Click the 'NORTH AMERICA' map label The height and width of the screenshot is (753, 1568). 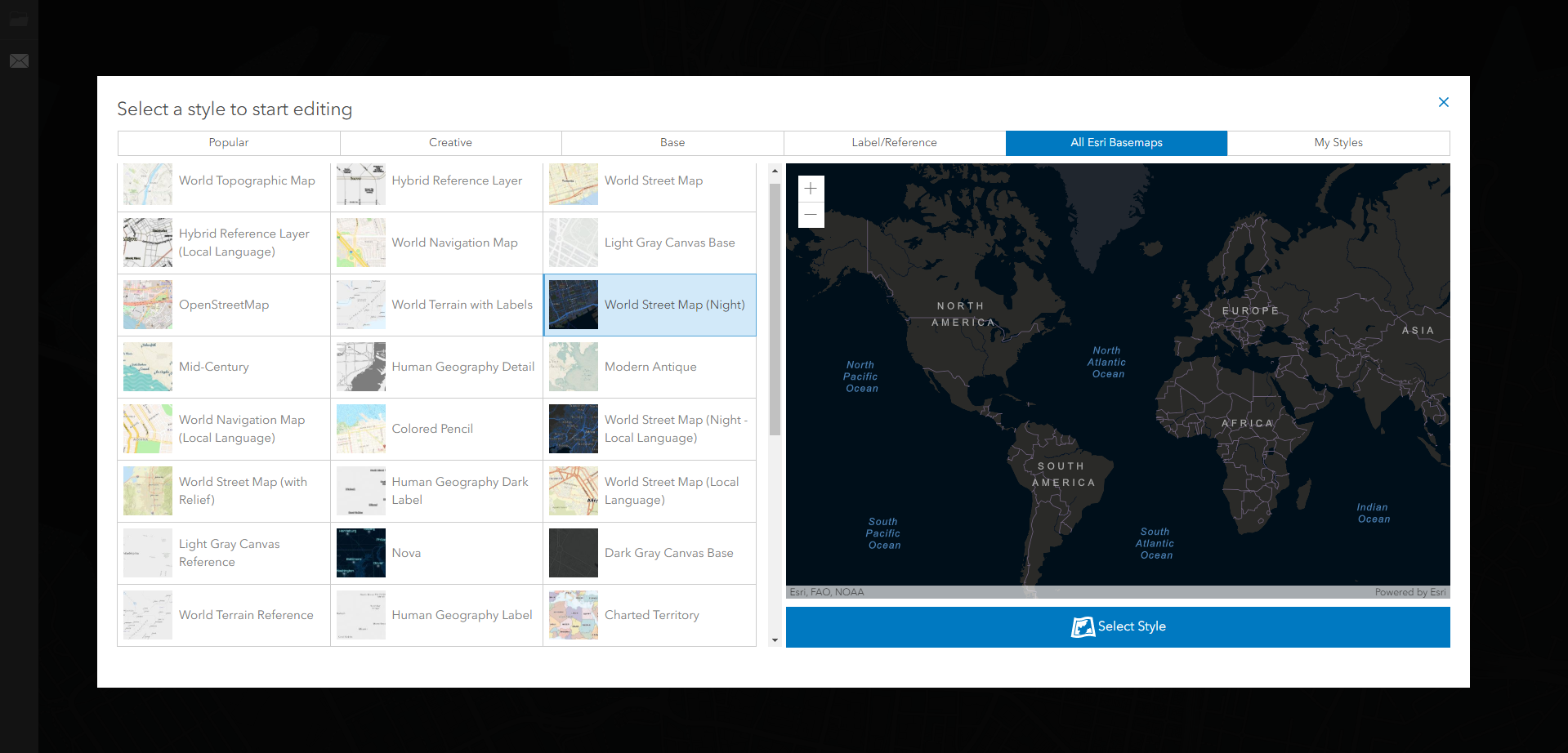(963, 314)
